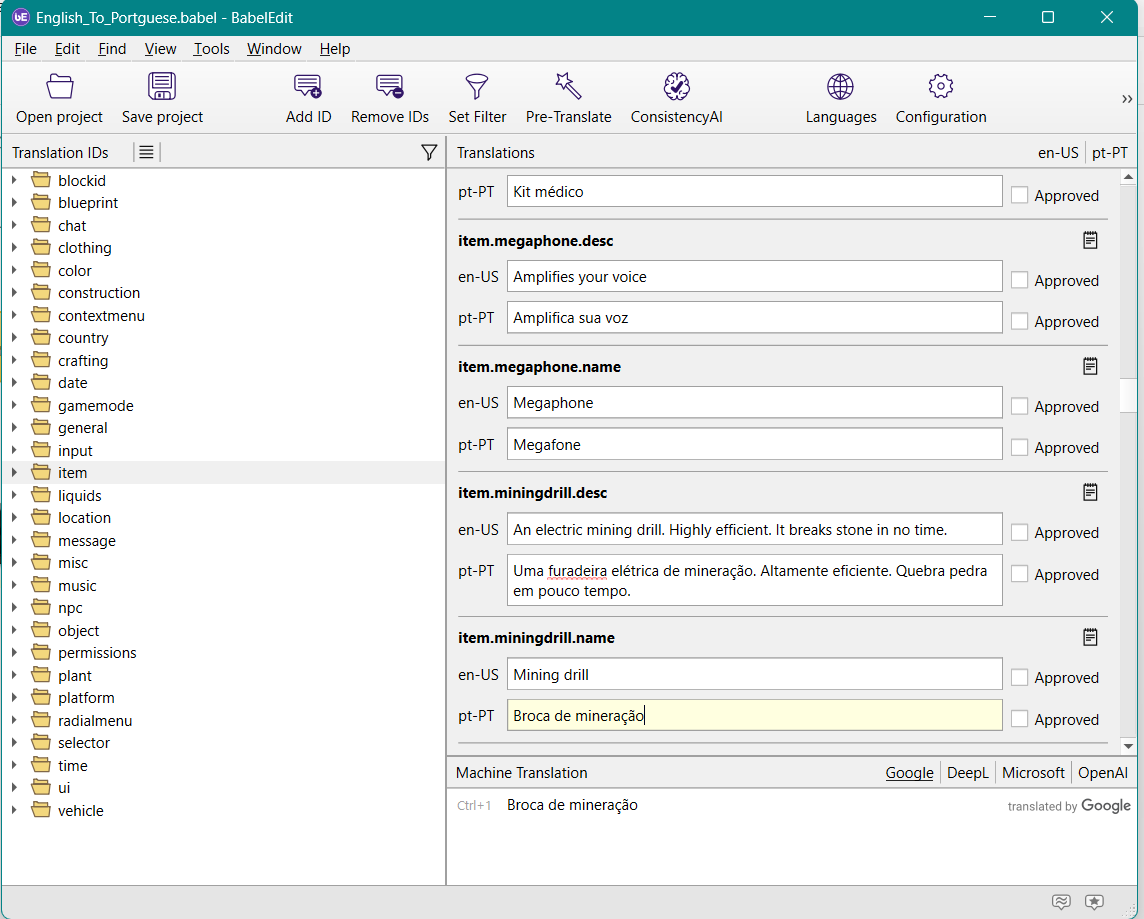
Task: Open the Languages globe icon
Action: pyautogui.click(x=840, y=87)
